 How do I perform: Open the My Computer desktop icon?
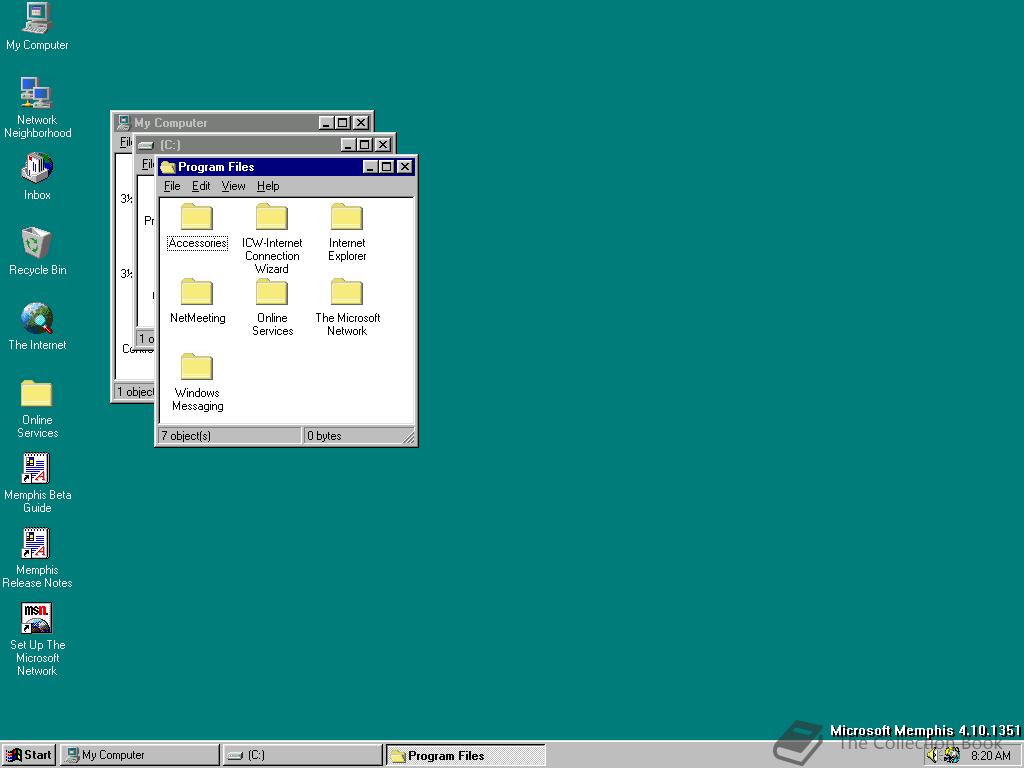click(37, 22)
